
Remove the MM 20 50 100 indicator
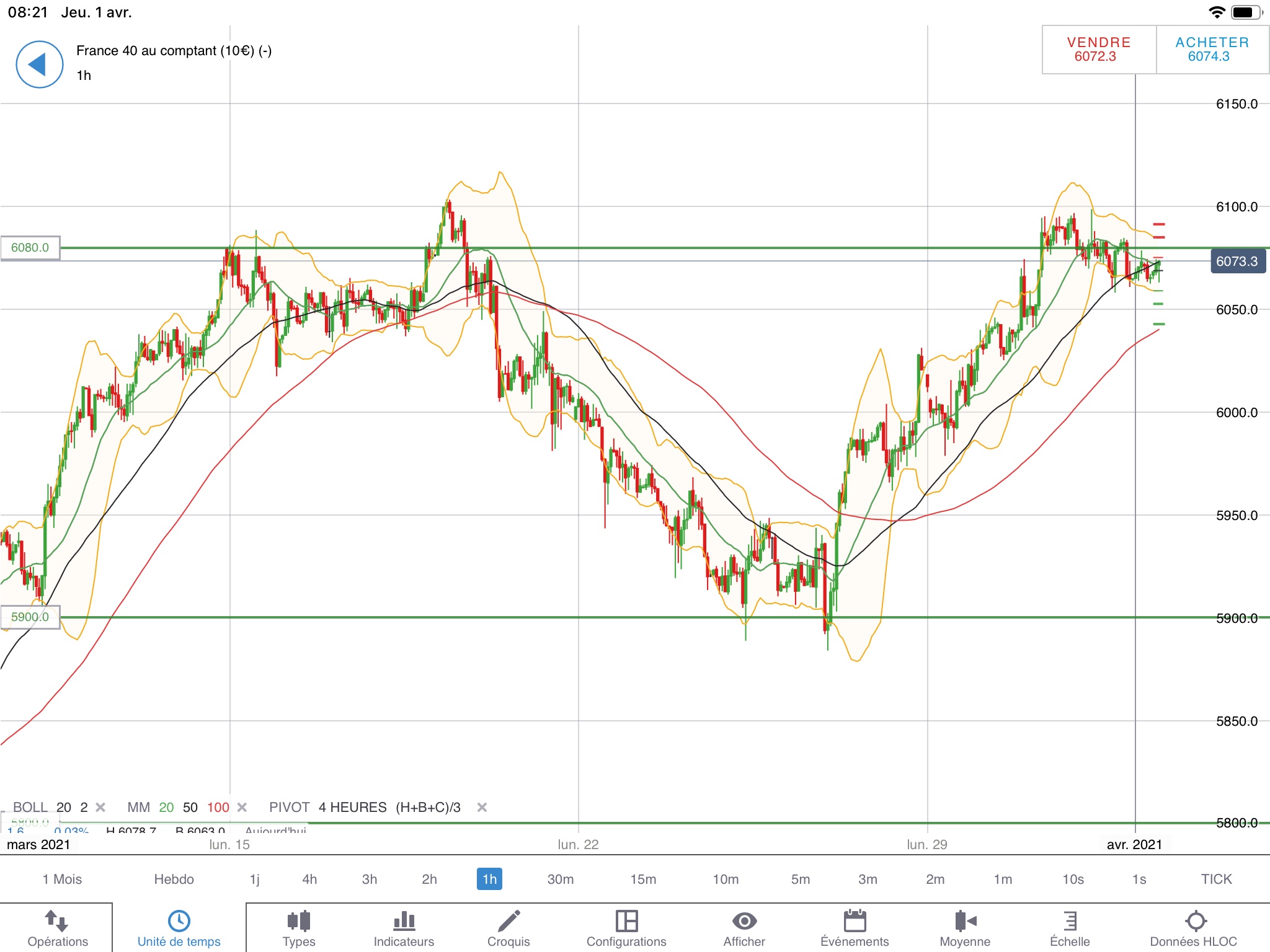point(242,807)
